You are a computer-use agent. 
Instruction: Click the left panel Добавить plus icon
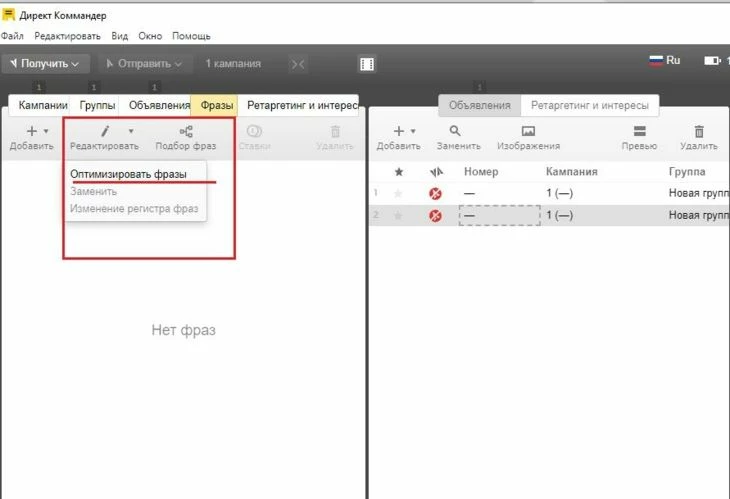point(32,131)
